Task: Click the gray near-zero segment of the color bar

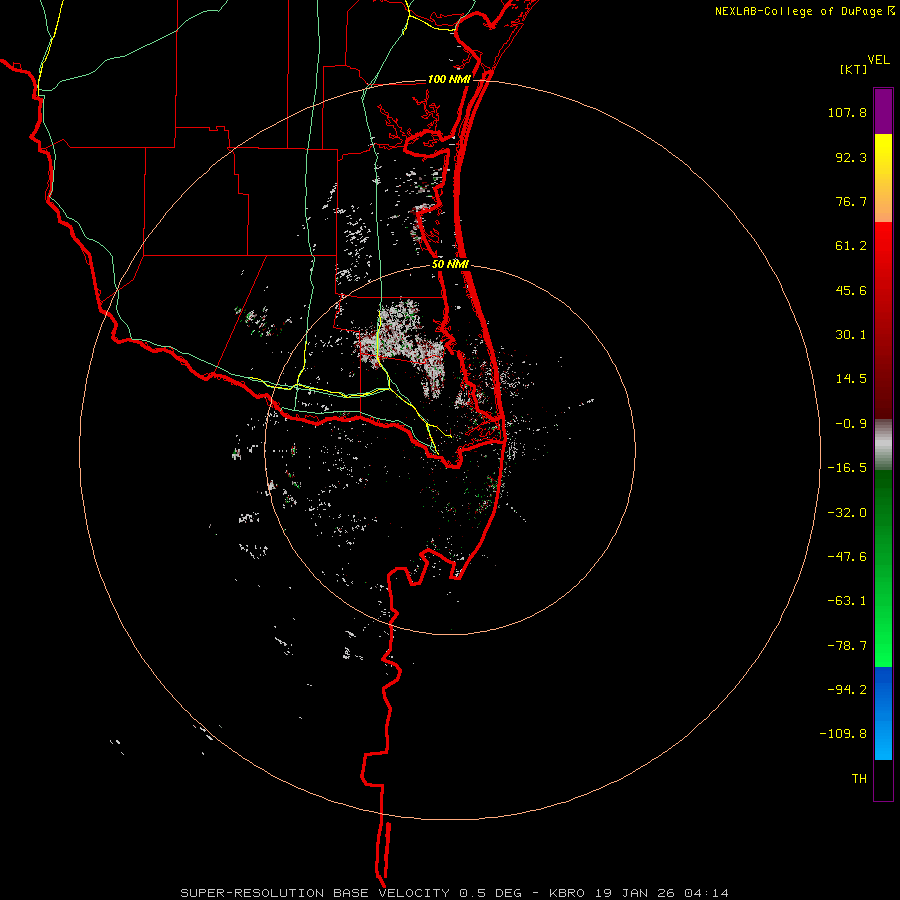Action: (883, 444)
